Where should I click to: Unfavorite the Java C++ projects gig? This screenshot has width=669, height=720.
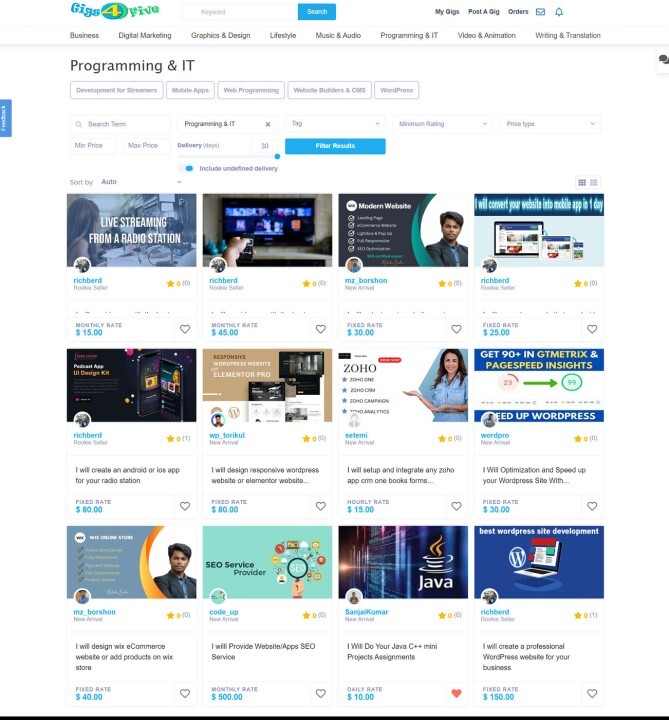point(456,693)
